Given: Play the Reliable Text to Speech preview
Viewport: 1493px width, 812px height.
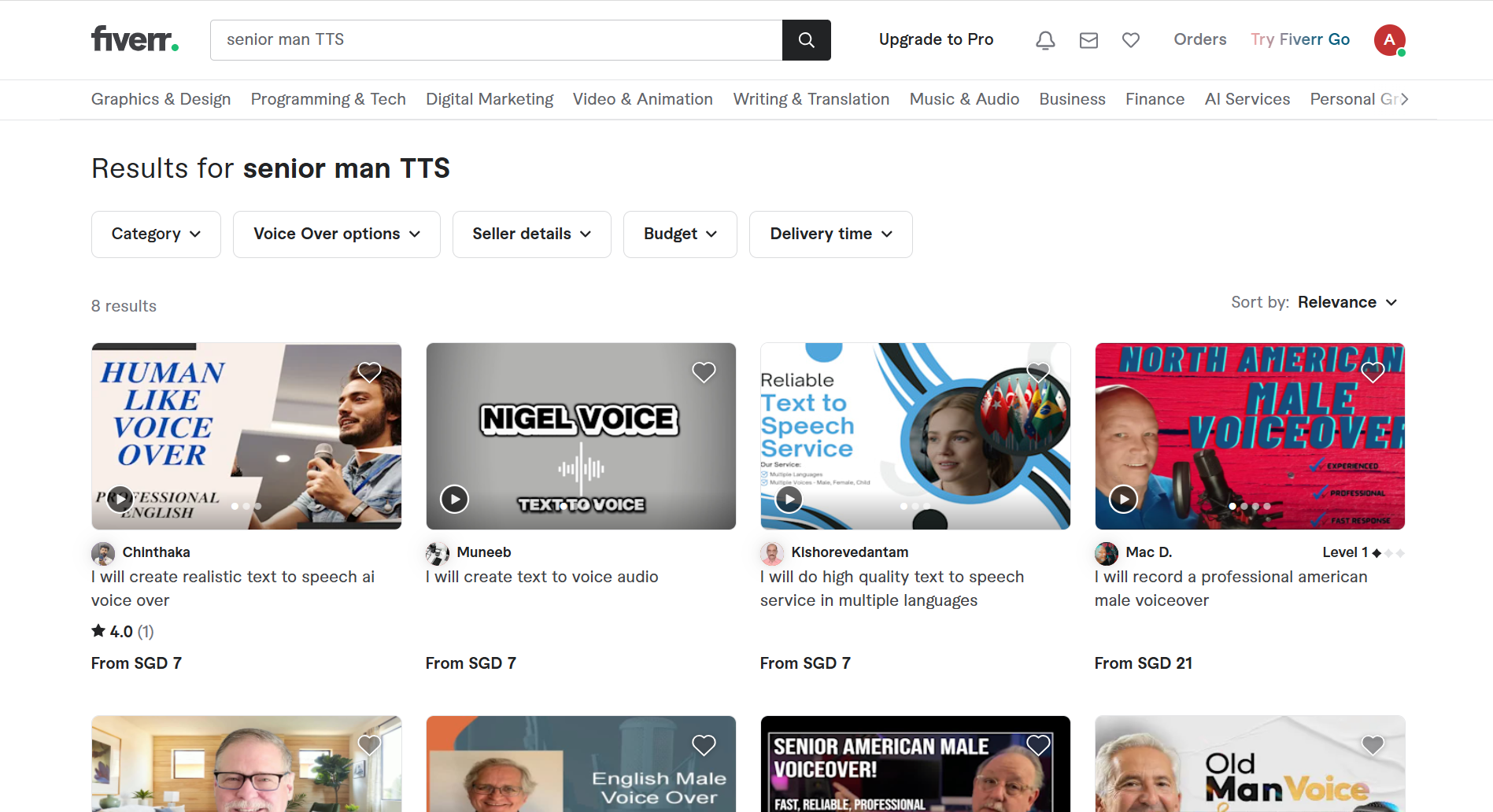Looking at the screenshot, I should coord(789,499).
